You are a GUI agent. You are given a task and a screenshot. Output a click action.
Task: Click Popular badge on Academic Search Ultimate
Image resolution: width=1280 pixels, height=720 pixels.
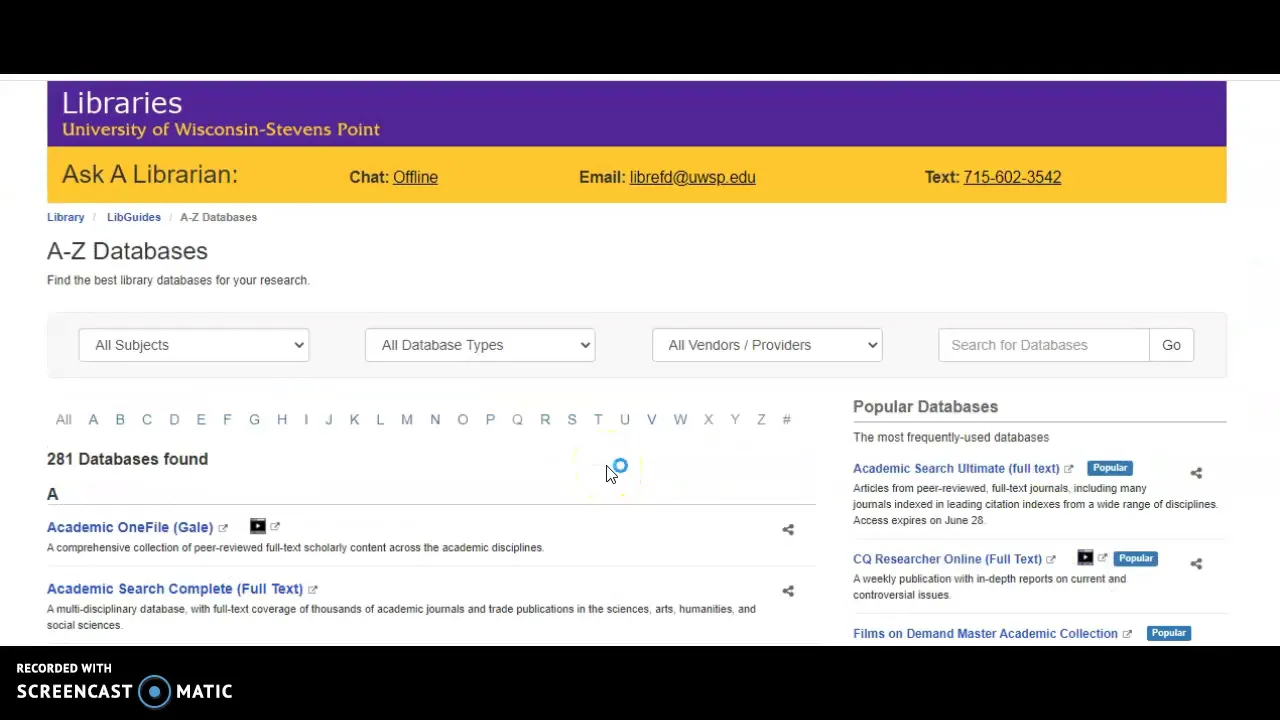1110,468
